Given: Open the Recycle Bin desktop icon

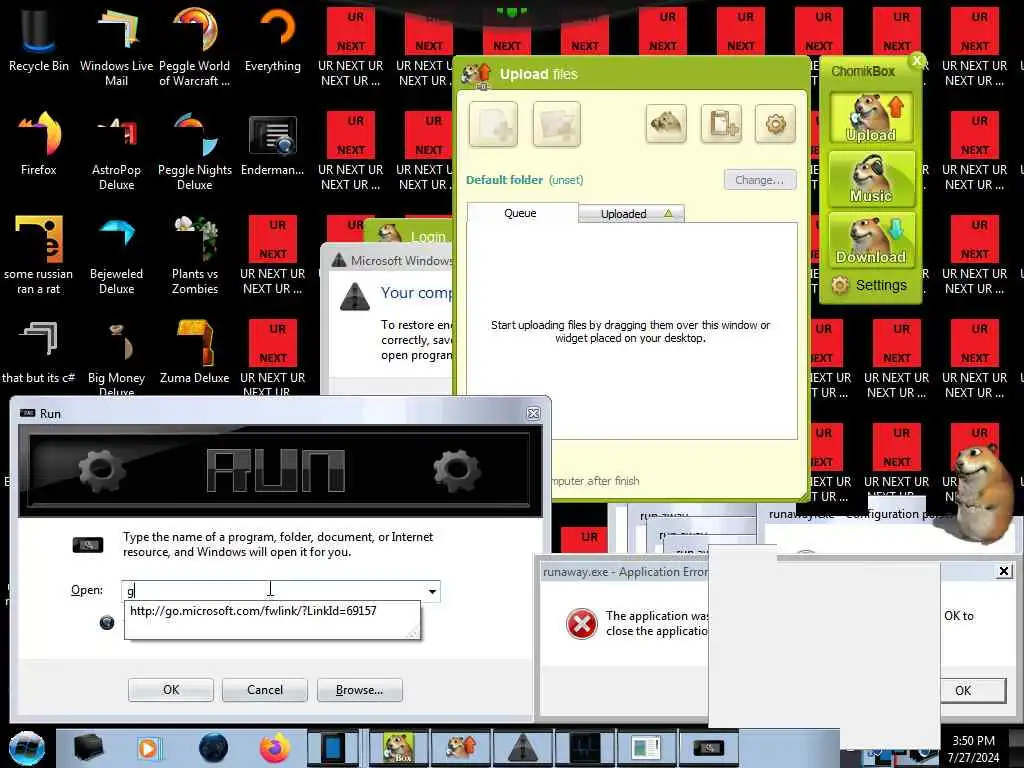Looking at the screenshot, I should tap(39, 39).
